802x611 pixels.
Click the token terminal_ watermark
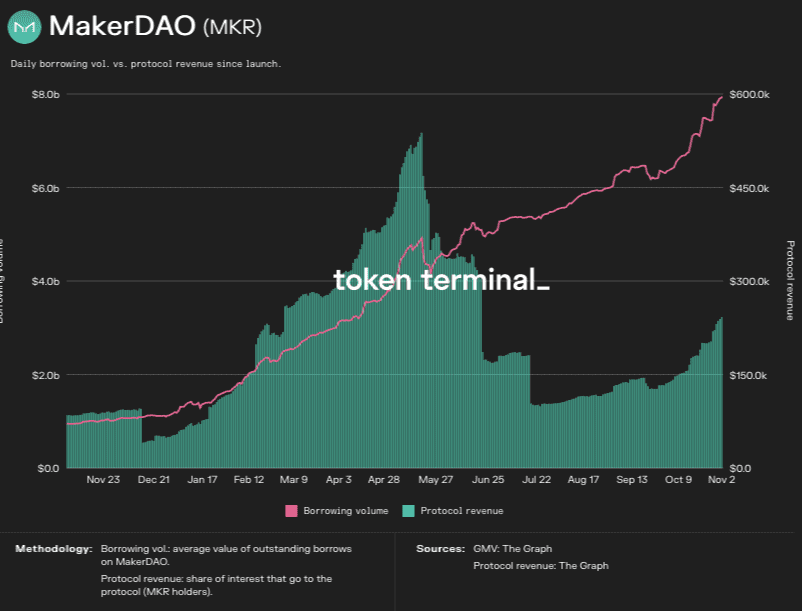(x=441, y=280)
